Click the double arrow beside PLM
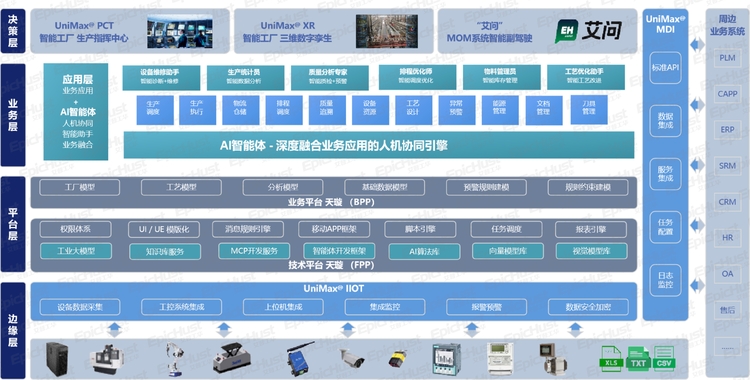This screenshot has width=750, height=380. click(x=697, y=45)
